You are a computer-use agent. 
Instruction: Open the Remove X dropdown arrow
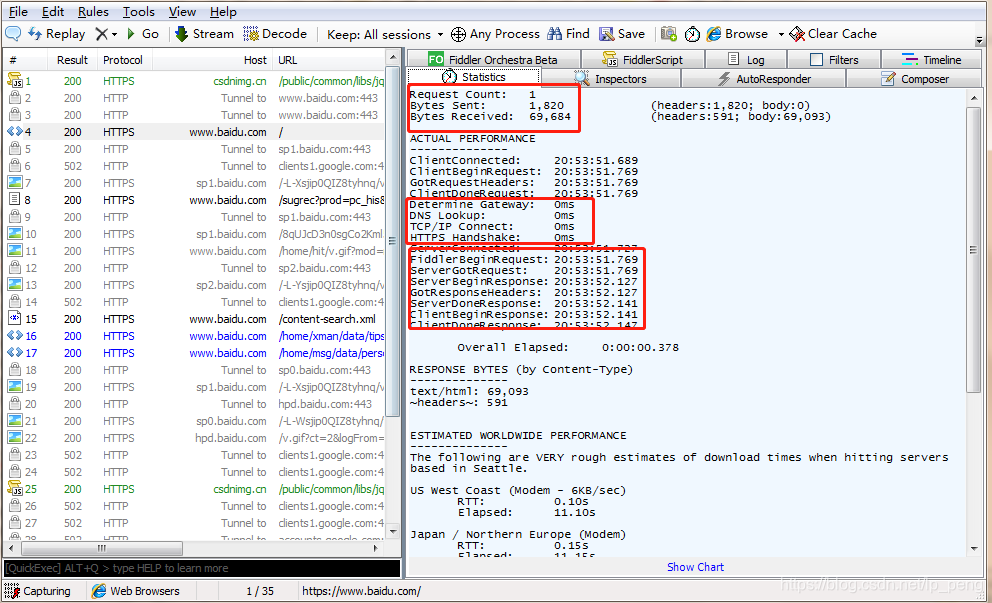115,34
